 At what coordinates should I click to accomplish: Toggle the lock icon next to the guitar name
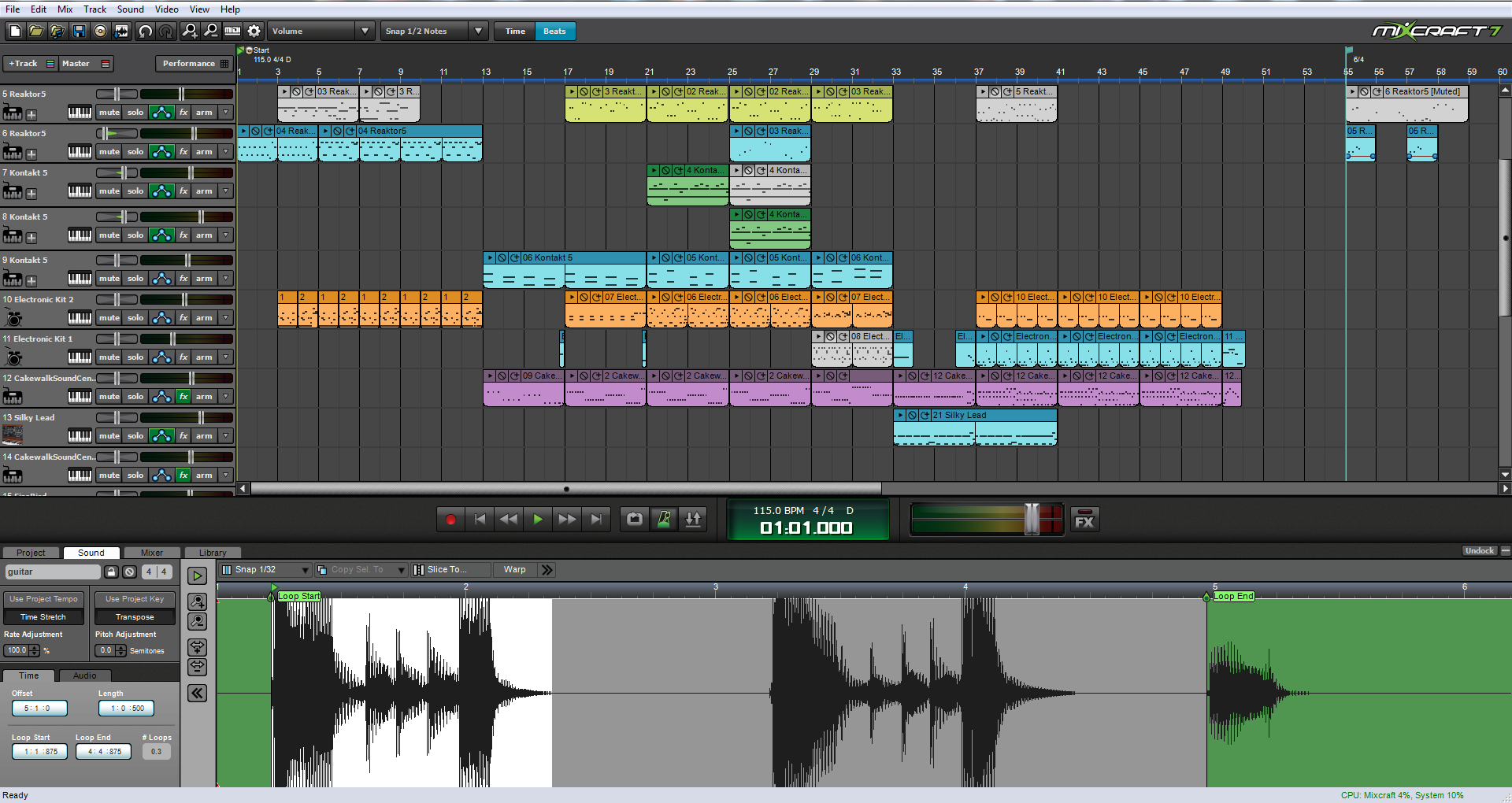click(112, 572)
